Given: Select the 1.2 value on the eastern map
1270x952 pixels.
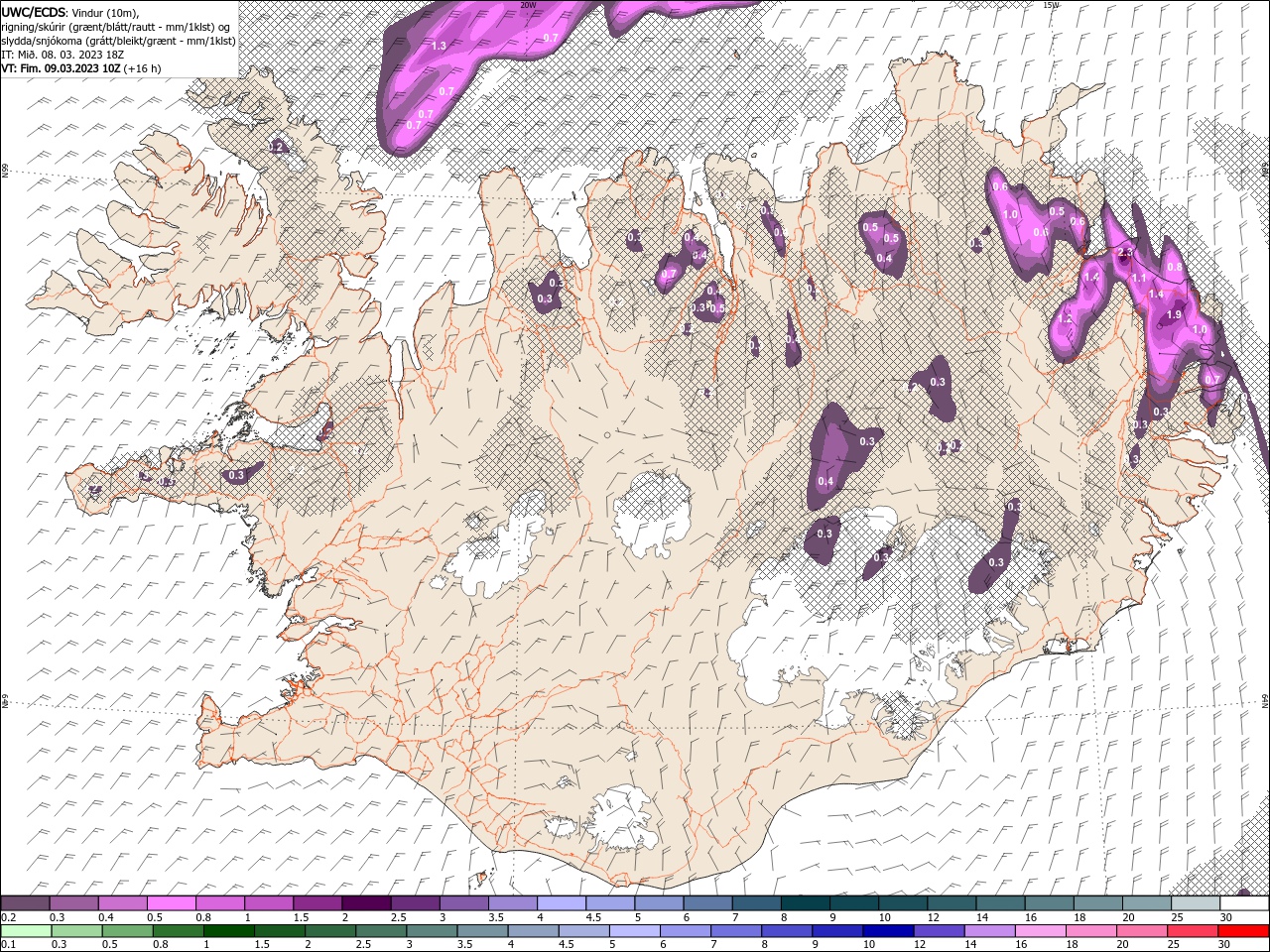Looking at the screenshot, I should point(1066,319).
